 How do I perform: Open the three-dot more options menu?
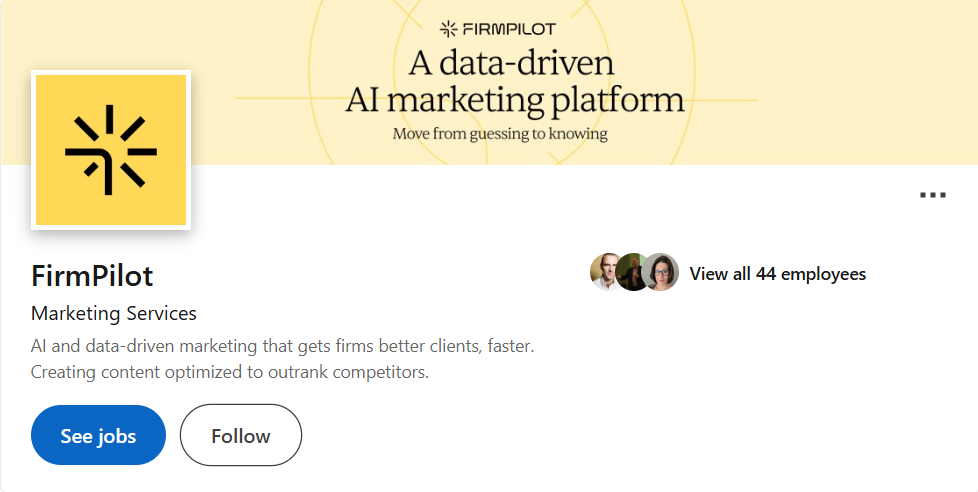[932, 195]
